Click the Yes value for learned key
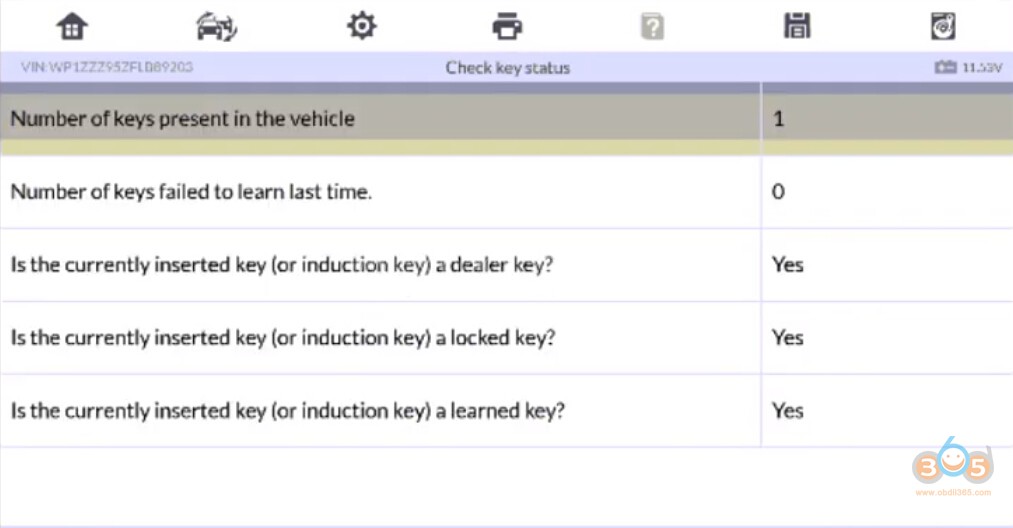Viewport: 1013px width, 528px height. click(x=787, y=411)
